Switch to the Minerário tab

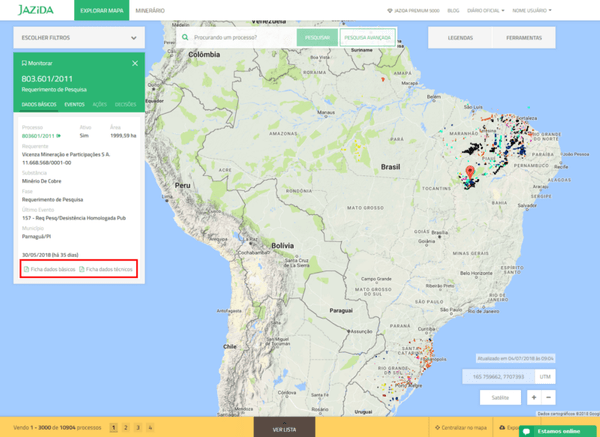[x=150, y=10]
